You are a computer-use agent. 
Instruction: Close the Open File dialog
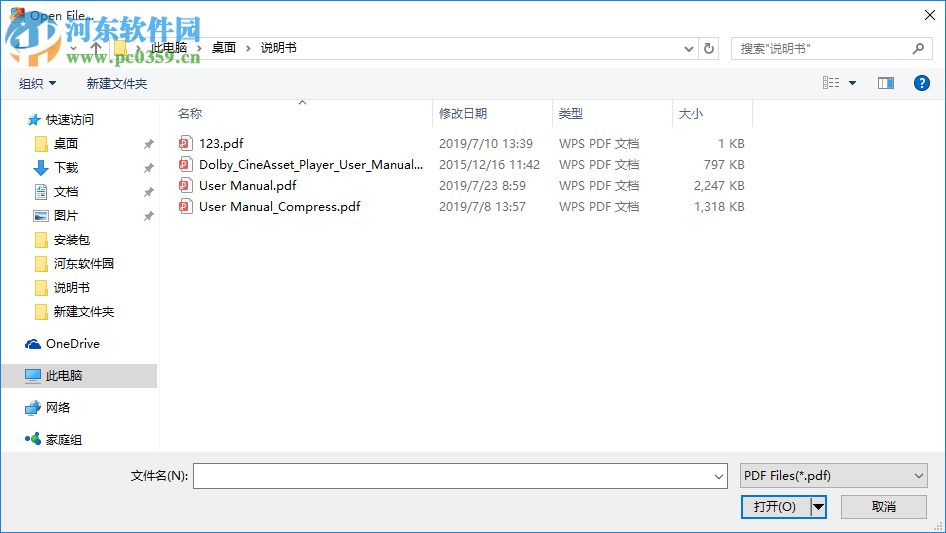(x=930, y=15)
